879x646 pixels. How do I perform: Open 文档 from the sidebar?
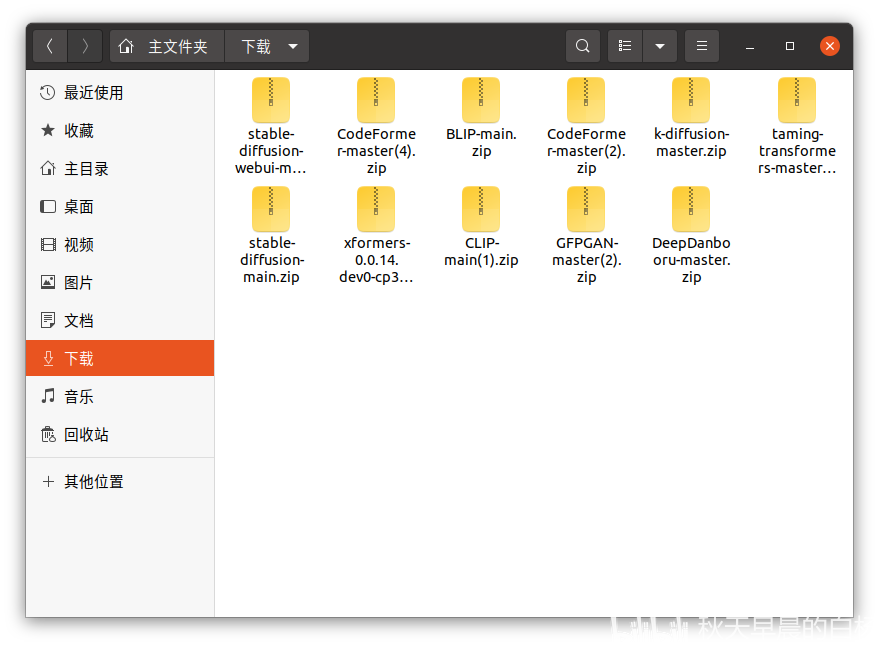pos(120,321)
